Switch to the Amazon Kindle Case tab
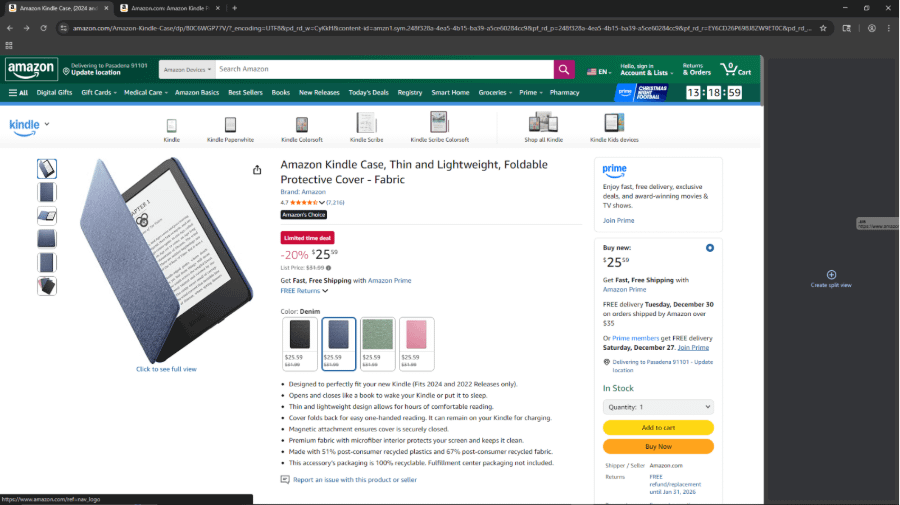This screenshot has width=900, height=505. pos(57,8)
